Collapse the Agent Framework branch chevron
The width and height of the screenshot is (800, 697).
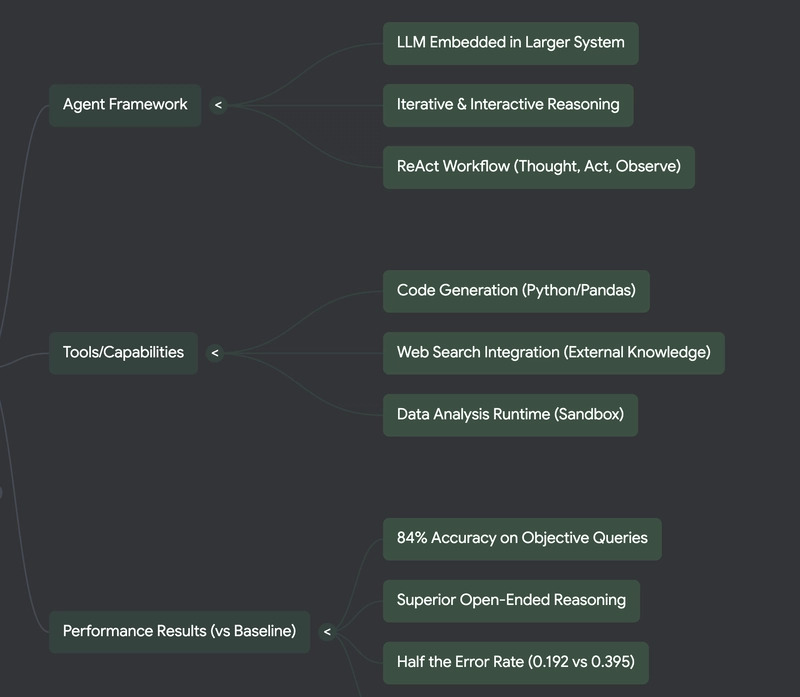pyautogui.click(x=218, y=105)
